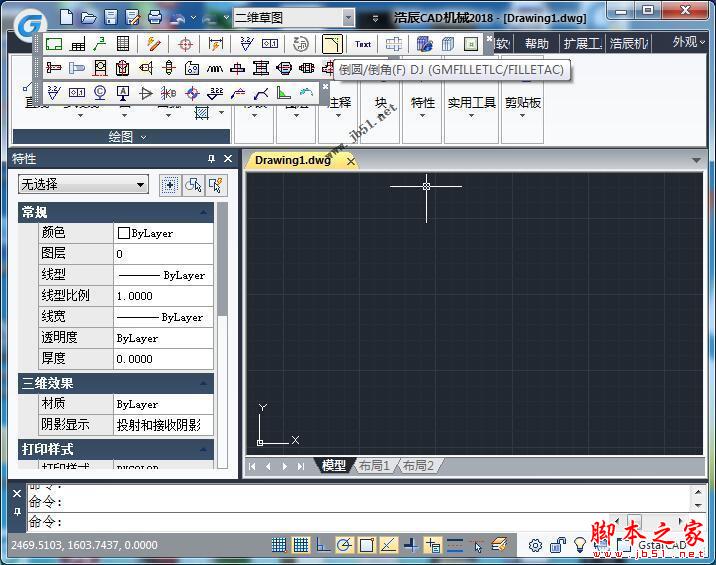Image resolution: width=716 pixels, height=565 pixels.
Task: Collapse the 常规 properties section
Action: (204, 212)
